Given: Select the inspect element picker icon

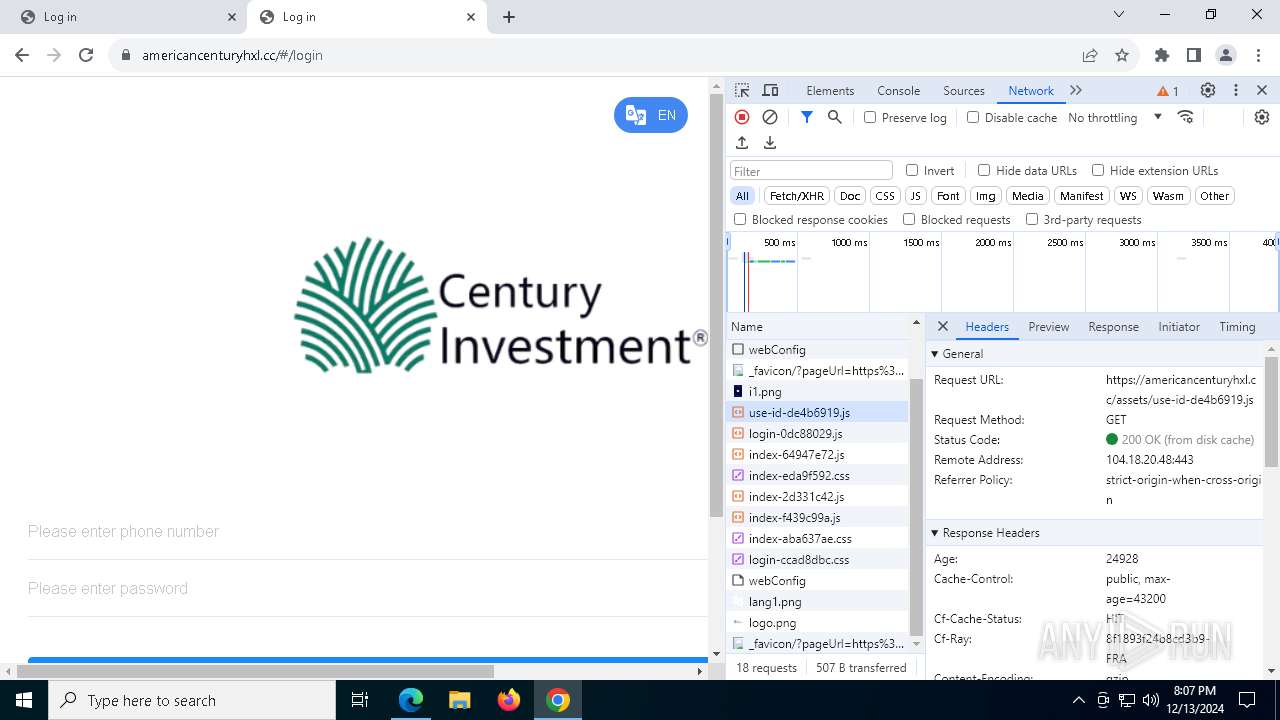Looking at the screenshot, I should click(x=742, y=90).
